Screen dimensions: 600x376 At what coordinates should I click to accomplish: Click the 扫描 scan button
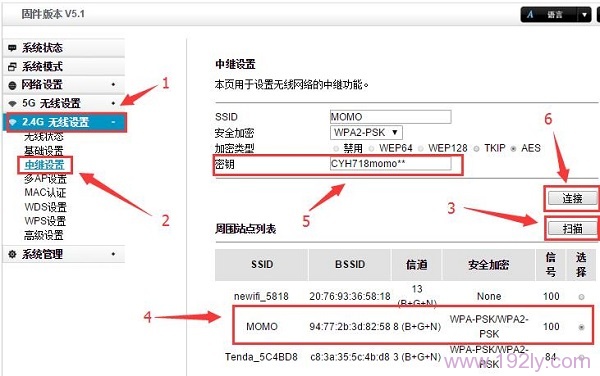(572, 229)
